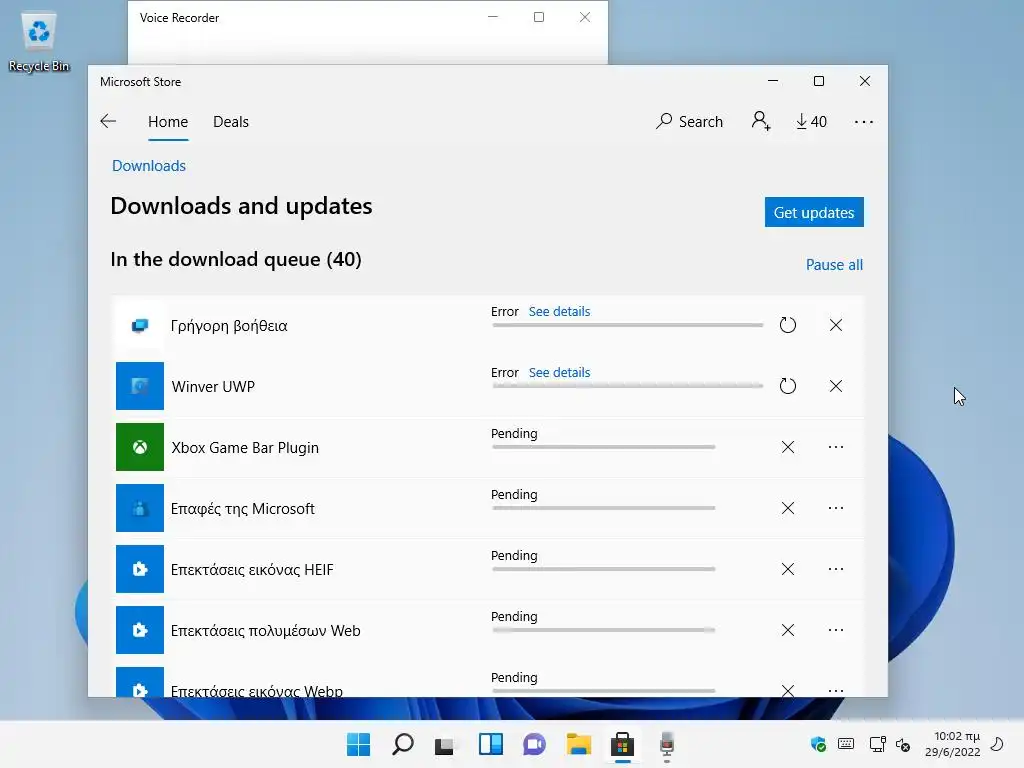Click the Επεκτάσεις πολυμέσων Web tile
This screenshot has height=768, width=1024.
point(140,630)
